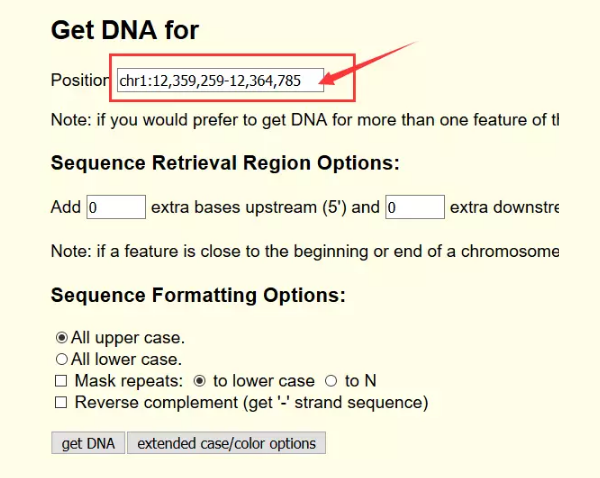This screenshot has height=478, width=600.
Task: Click the extra bases downstream input box
Action: (414, 208)
